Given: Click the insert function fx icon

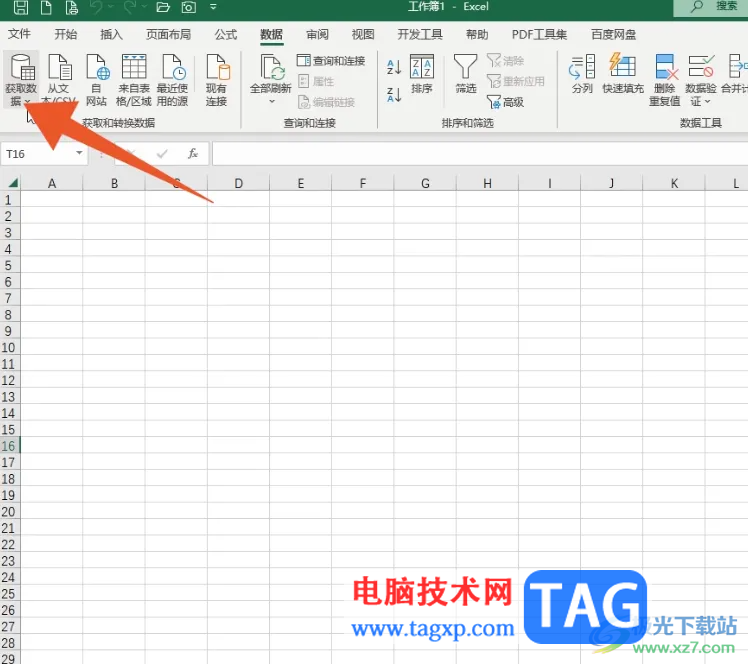Looking at the screenshot, I should tap(193, 153).
